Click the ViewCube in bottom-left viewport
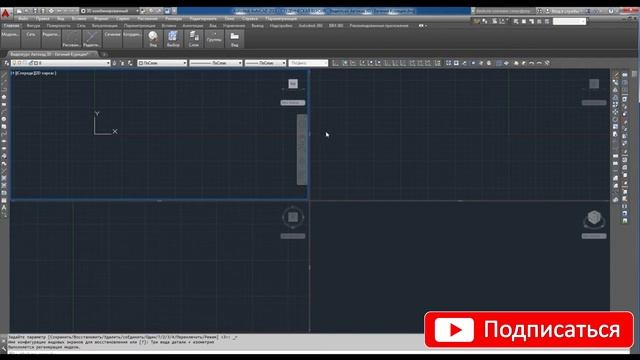 click(293, 217)
